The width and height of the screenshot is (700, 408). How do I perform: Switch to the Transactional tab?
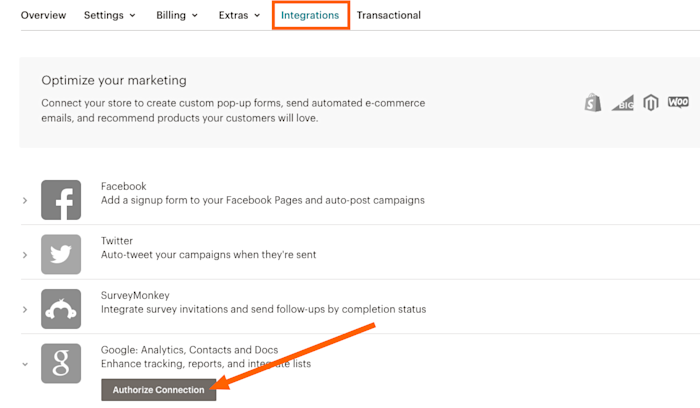coord(388,15)
